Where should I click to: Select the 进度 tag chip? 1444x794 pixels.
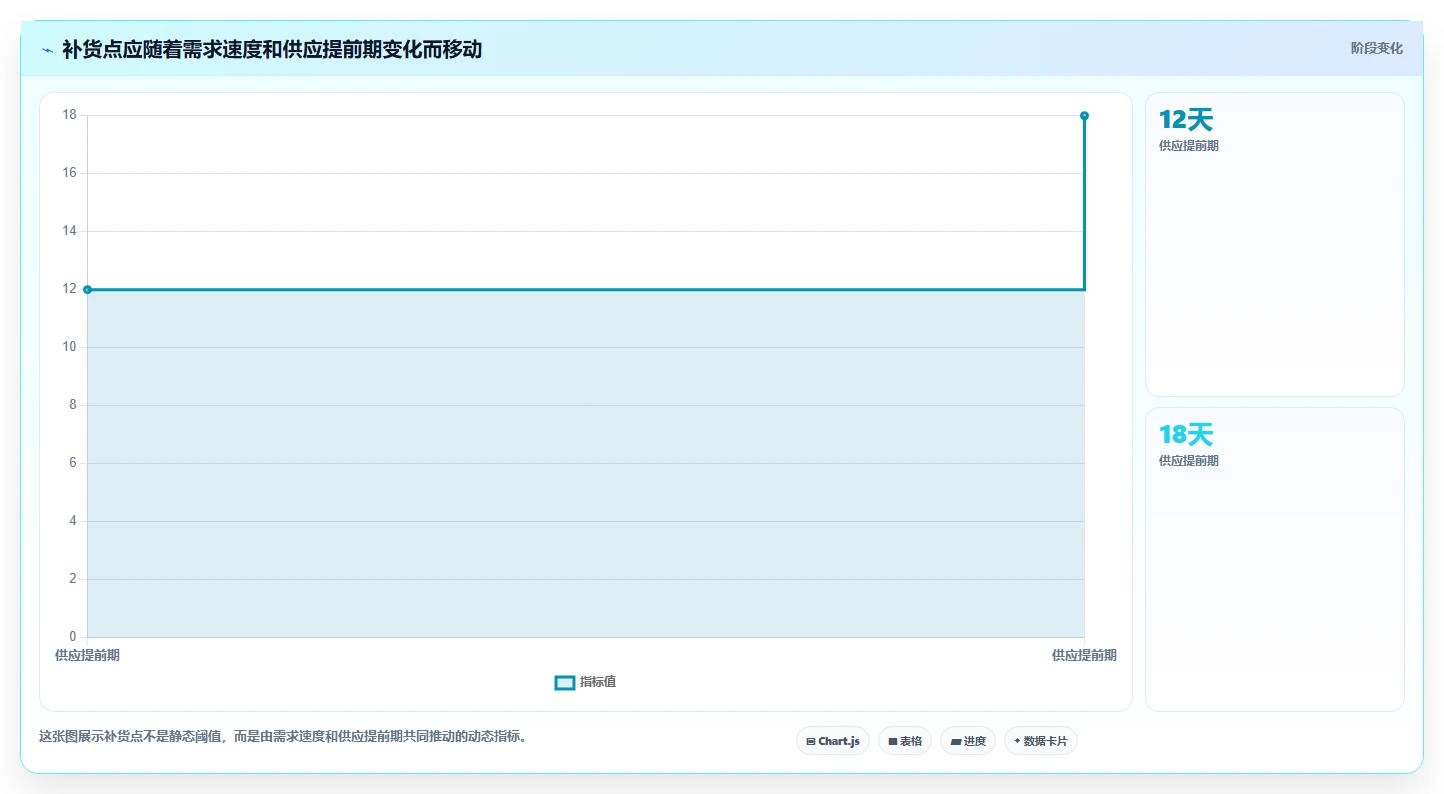(x=968, y=741)
